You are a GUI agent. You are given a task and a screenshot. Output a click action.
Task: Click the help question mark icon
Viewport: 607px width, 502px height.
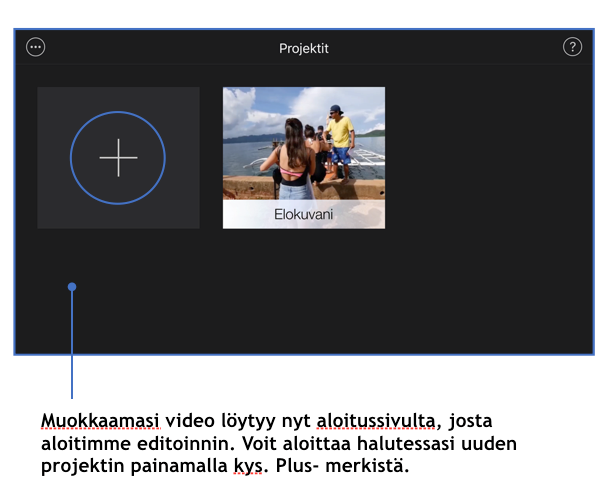572,47
